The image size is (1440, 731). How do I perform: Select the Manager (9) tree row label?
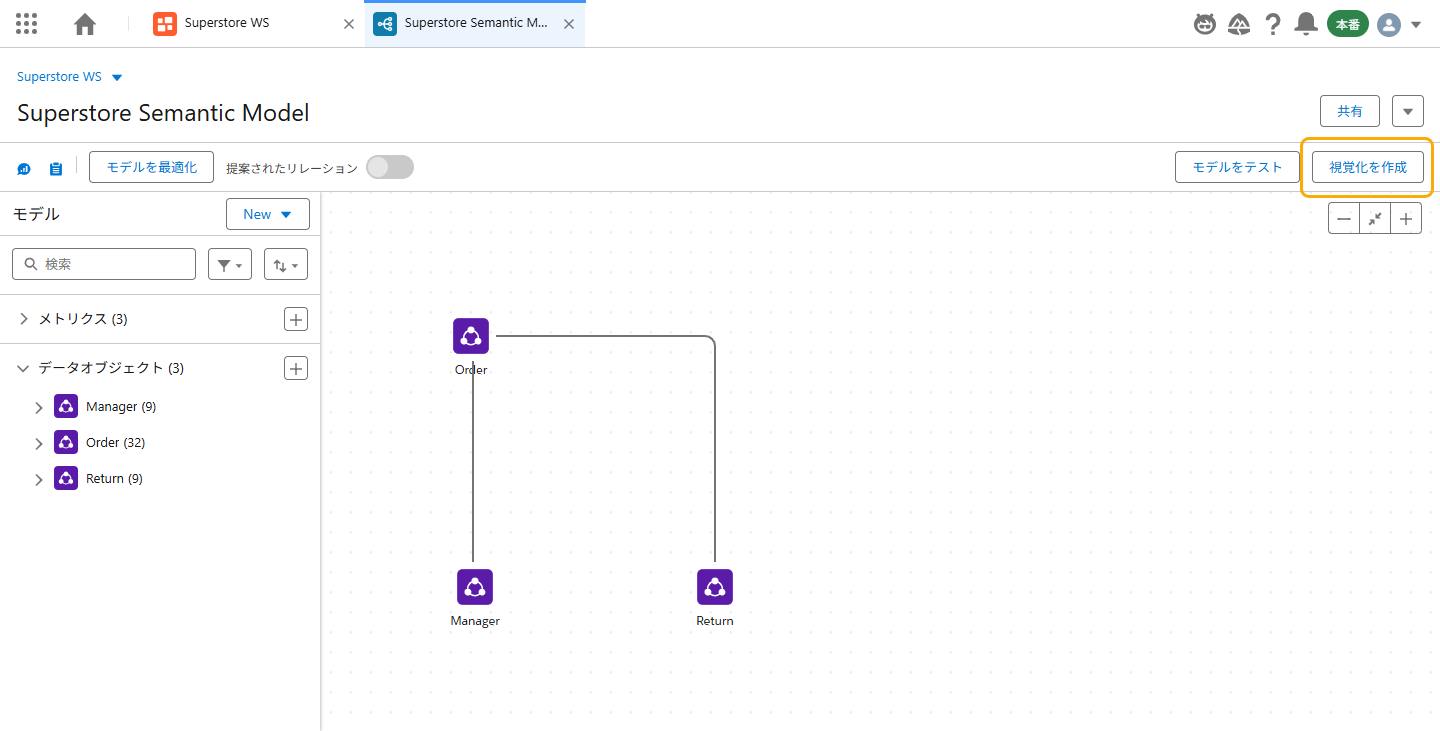point(121,407)
